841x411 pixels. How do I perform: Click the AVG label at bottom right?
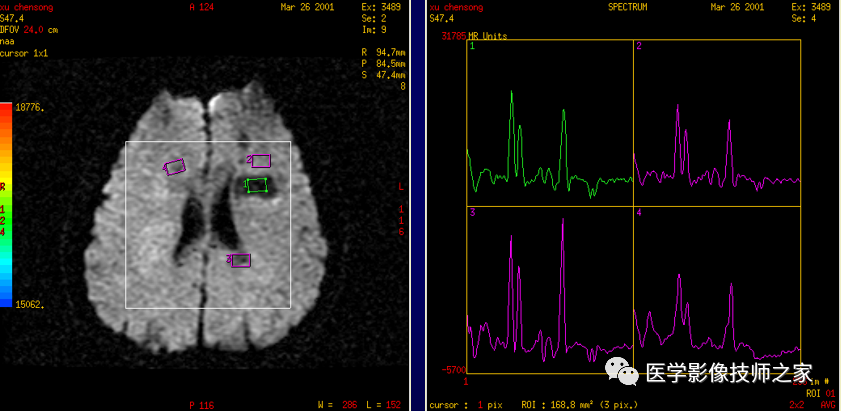pyautogui.click(x=828, y=405)
